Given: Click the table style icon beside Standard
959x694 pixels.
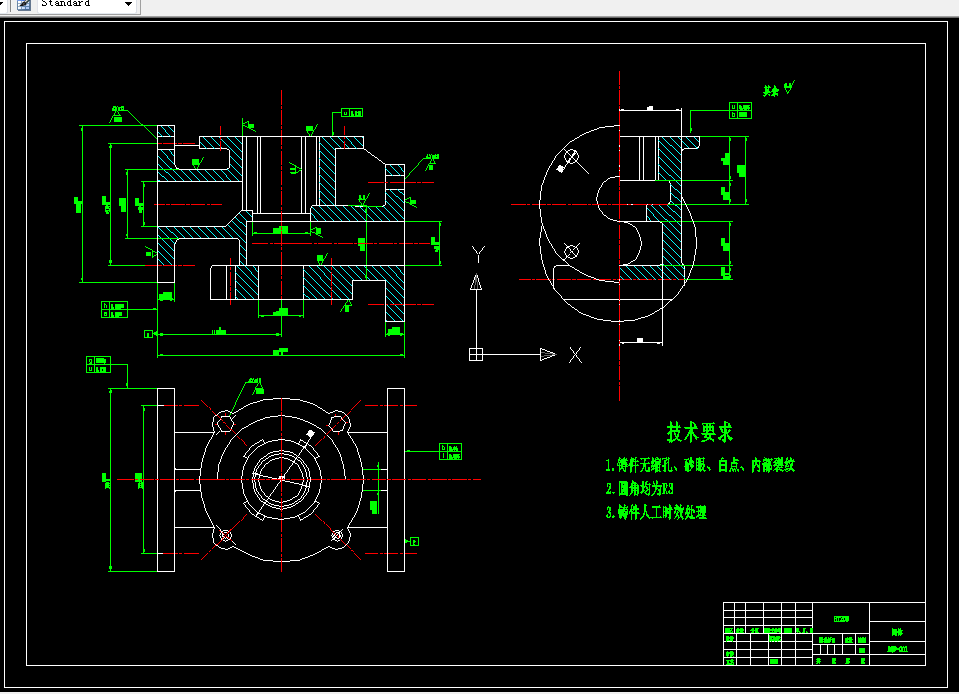Looking at the screenshot, I should (x=24, y=5).
